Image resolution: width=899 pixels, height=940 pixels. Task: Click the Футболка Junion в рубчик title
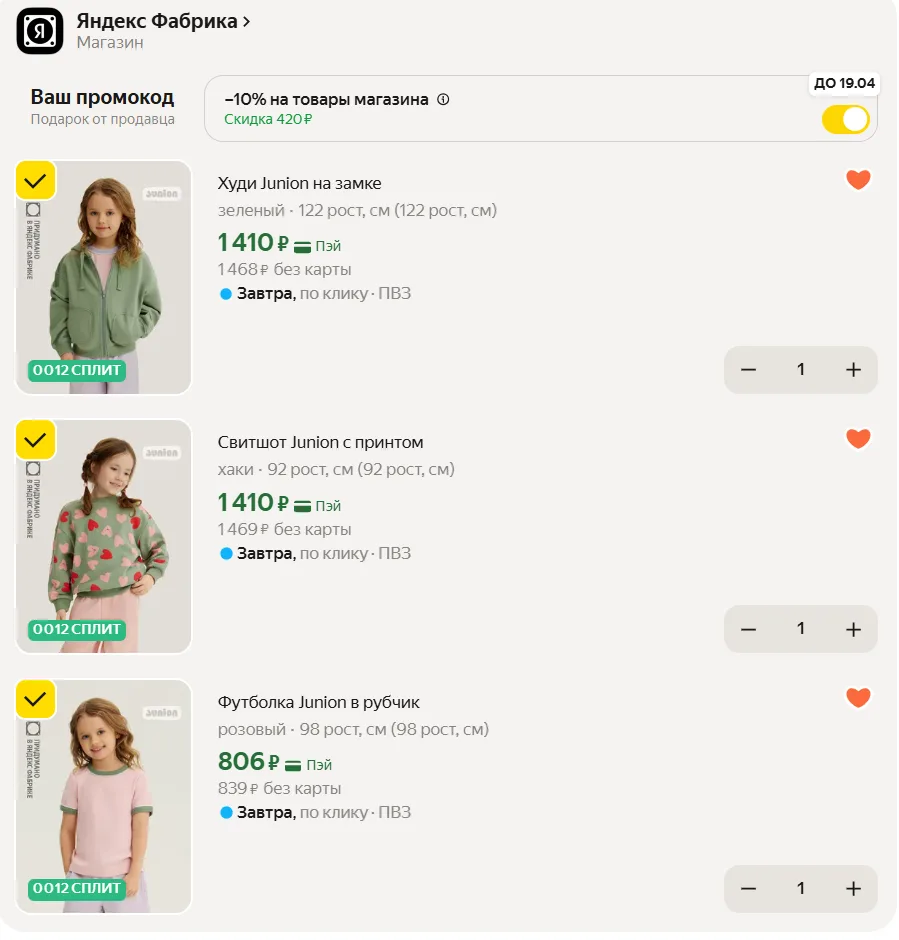[318, 702]
